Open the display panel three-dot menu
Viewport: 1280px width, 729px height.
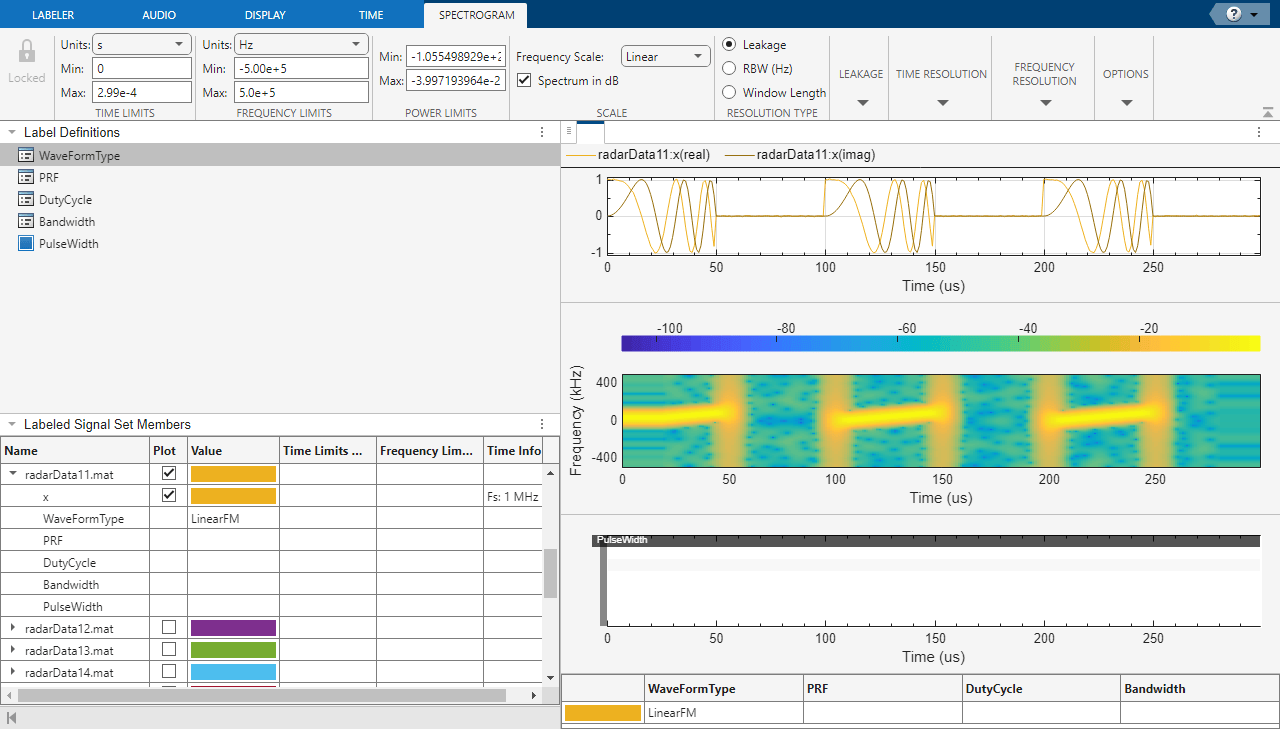1259,132
